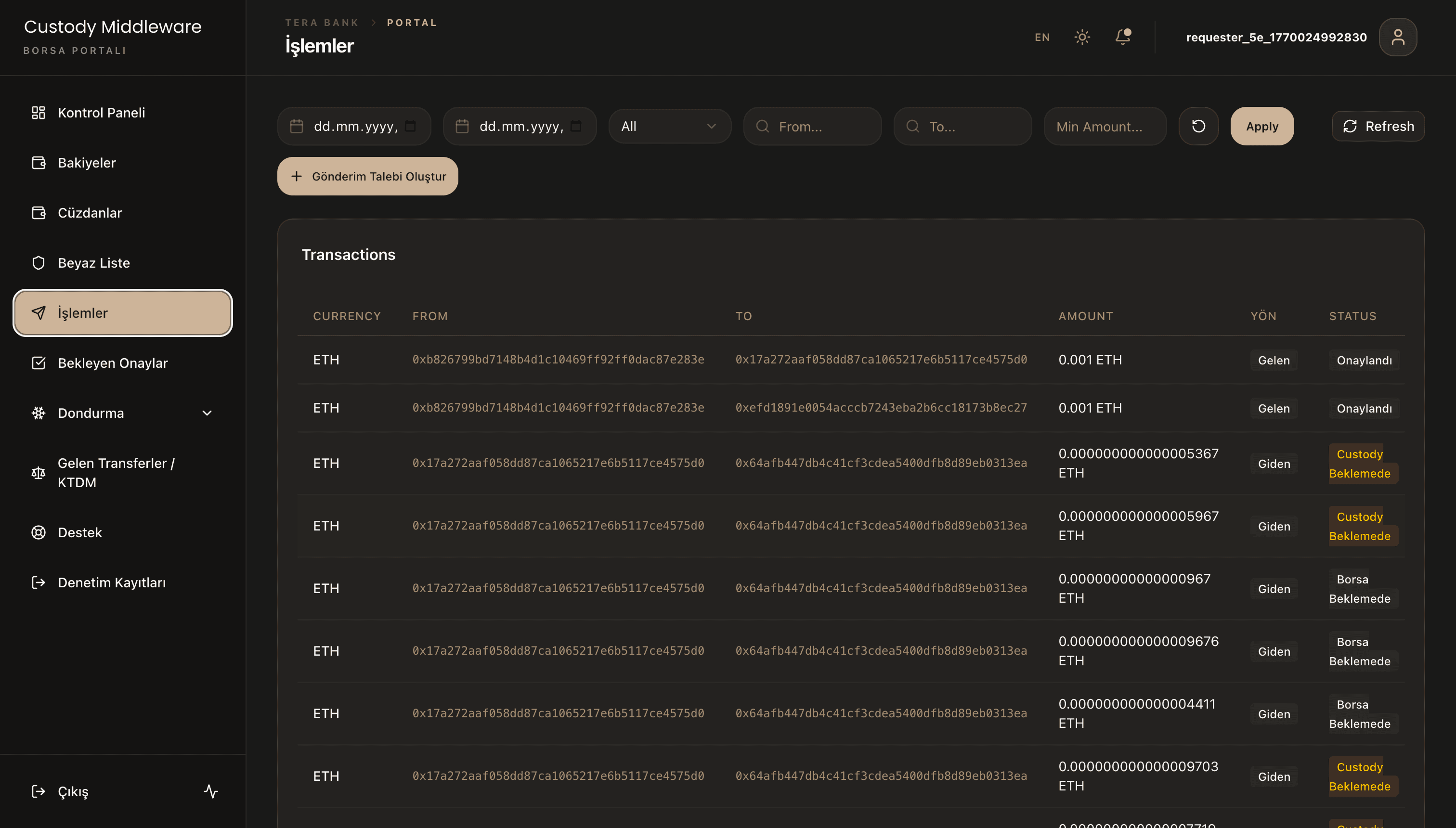Click the calendar icon in second date field
Viewport: 1456px width, 828px height.
pyautogui.click(x=462, y=126)
